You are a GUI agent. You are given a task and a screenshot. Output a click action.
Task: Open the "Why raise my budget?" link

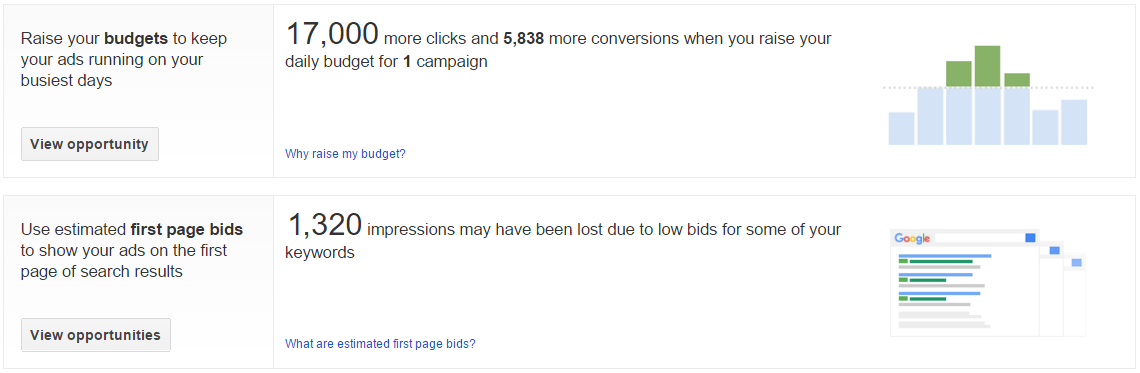pyautogui.click(x=345, y=153)
